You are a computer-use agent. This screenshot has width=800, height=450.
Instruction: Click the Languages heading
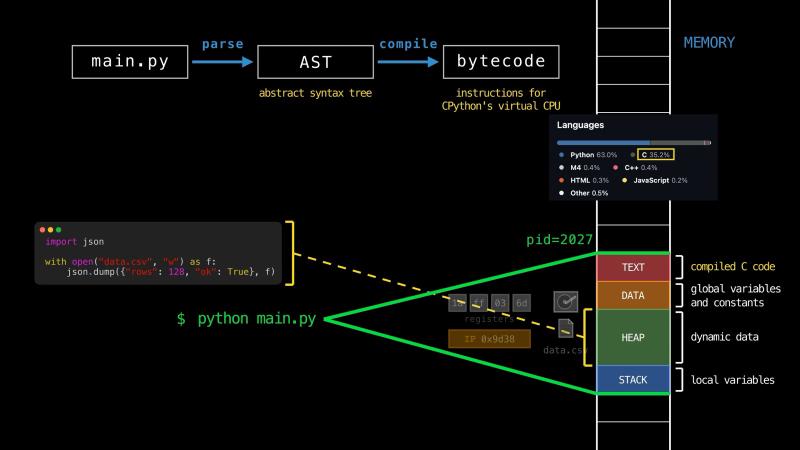point(580,125)
